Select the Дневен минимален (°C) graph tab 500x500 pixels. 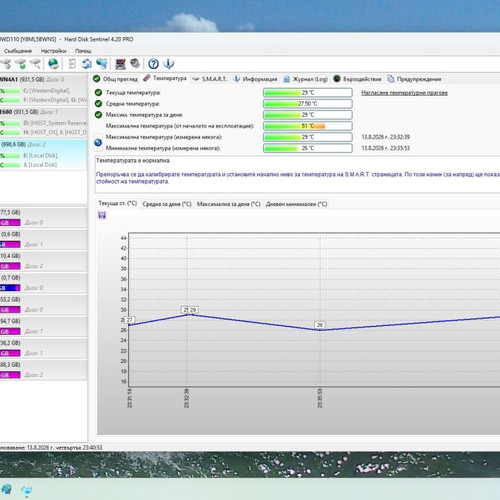coord(296,204)
